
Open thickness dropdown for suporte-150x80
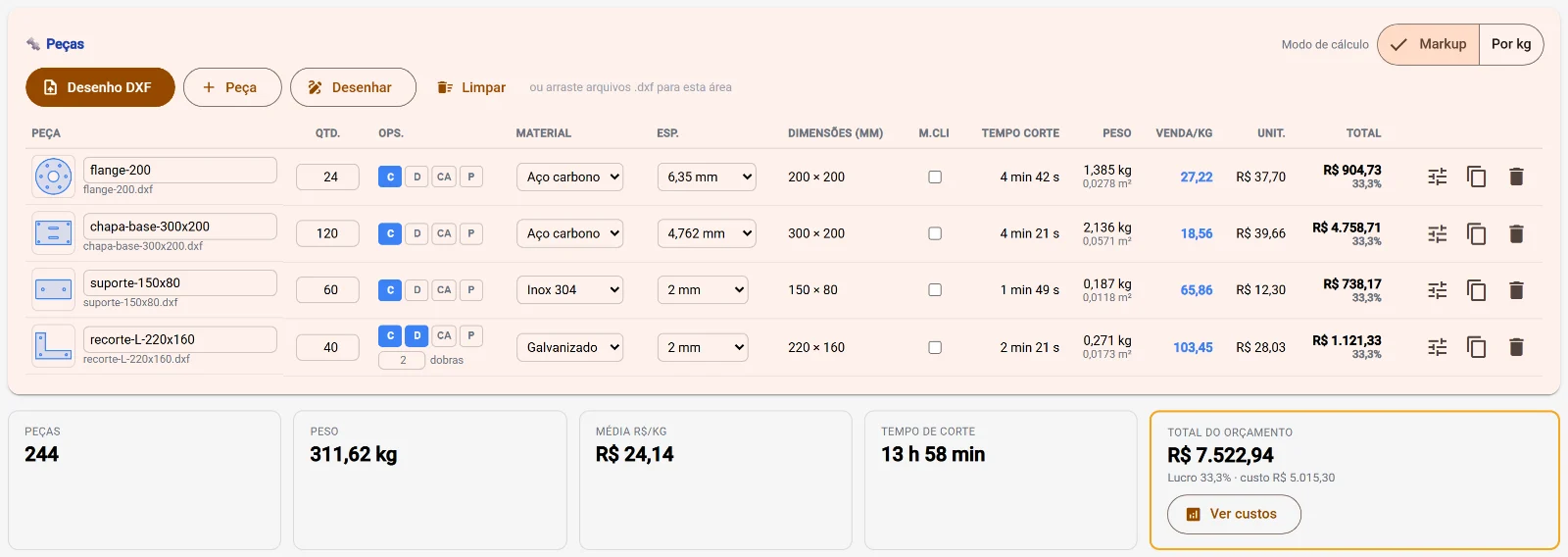pos(703,289)
